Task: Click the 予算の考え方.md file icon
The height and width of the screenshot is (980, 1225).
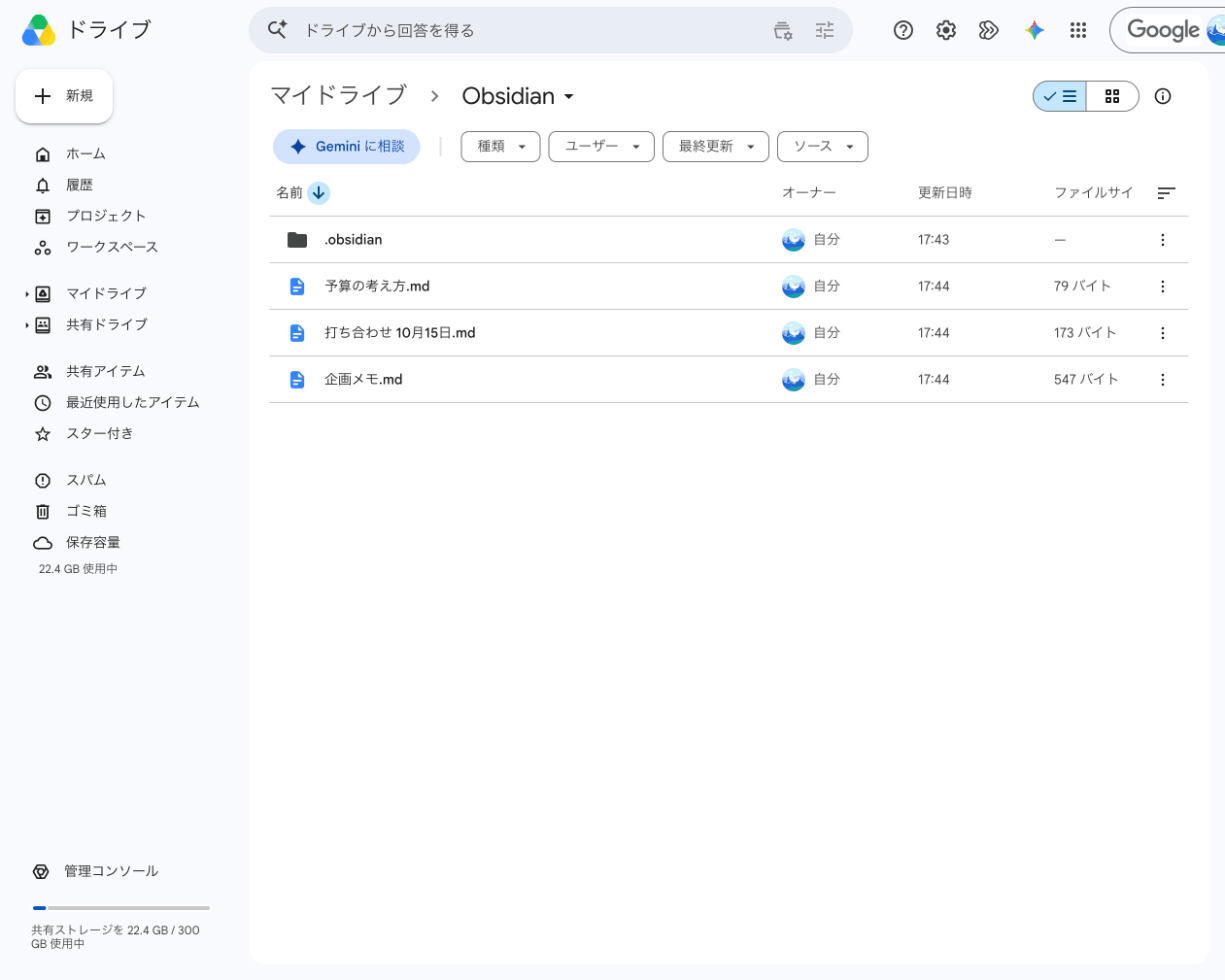Action: [x=297, y=286]
